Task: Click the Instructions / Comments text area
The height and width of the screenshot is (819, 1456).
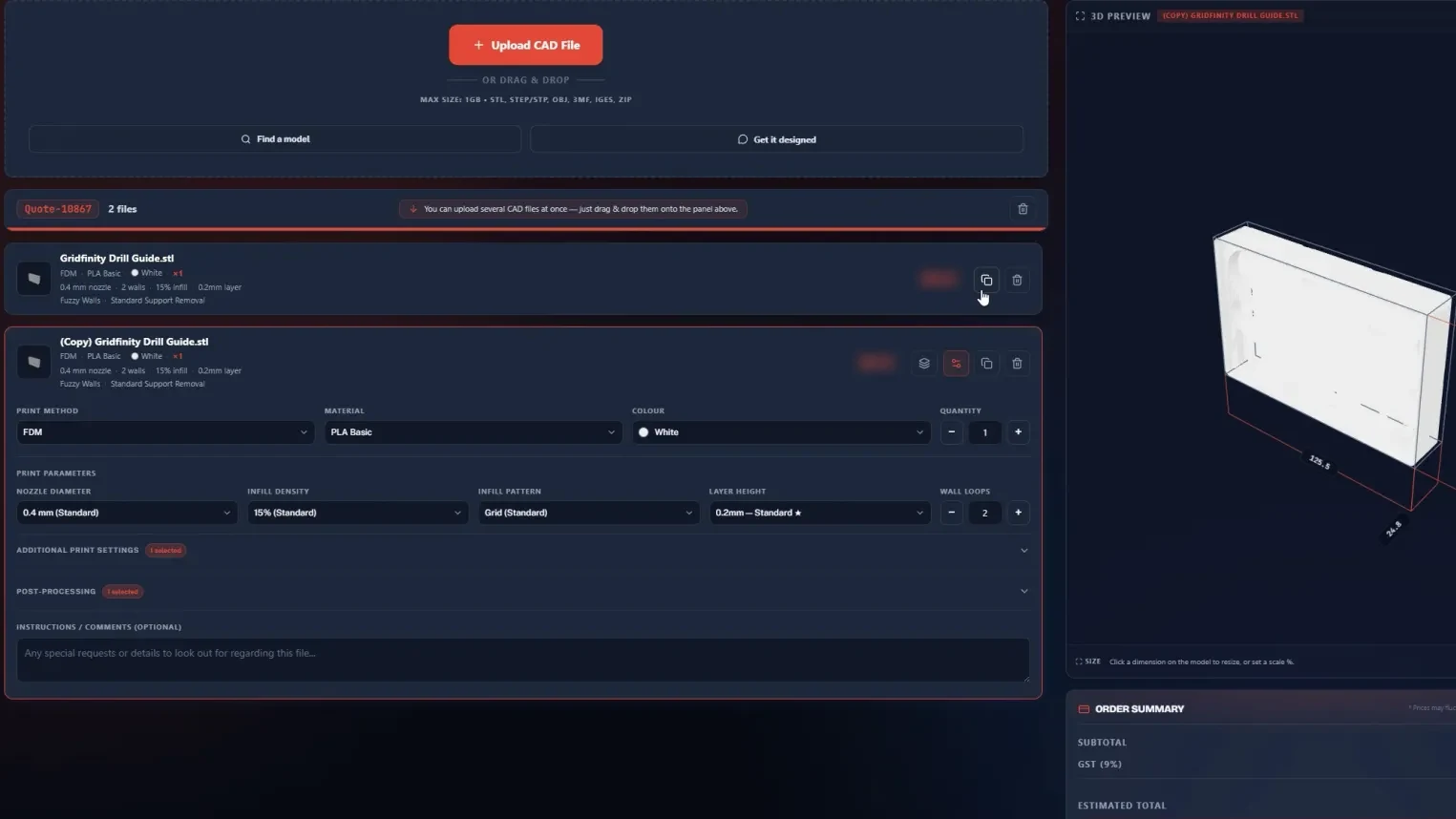Action: tap(522, 660)
